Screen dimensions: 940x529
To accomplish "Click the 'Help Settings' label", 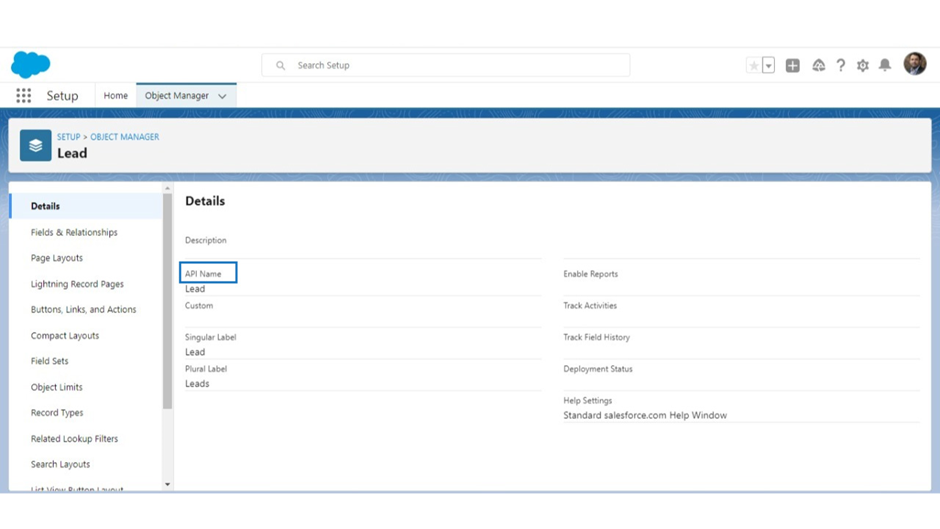I will (x=588, y=400).
